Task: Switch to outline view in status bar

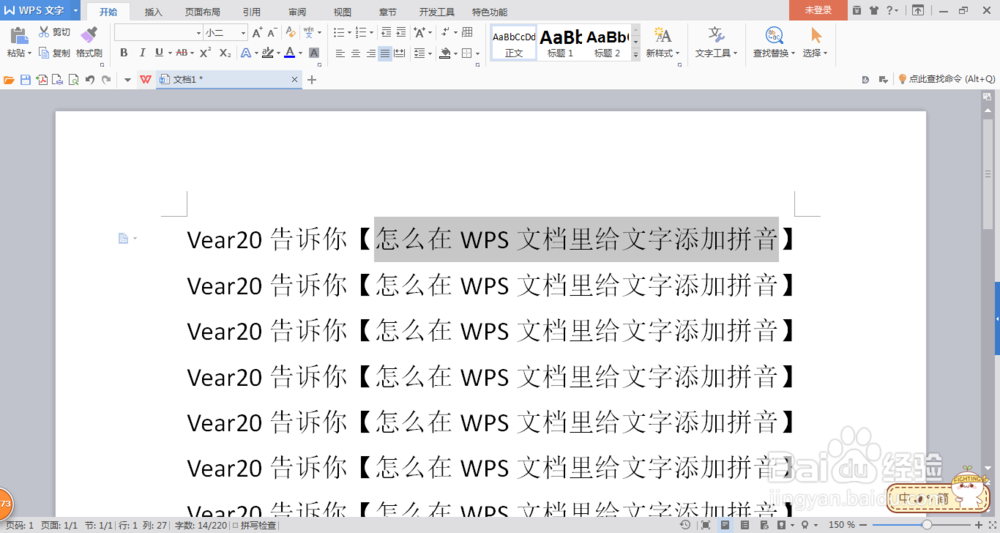Action: (744, 525)
